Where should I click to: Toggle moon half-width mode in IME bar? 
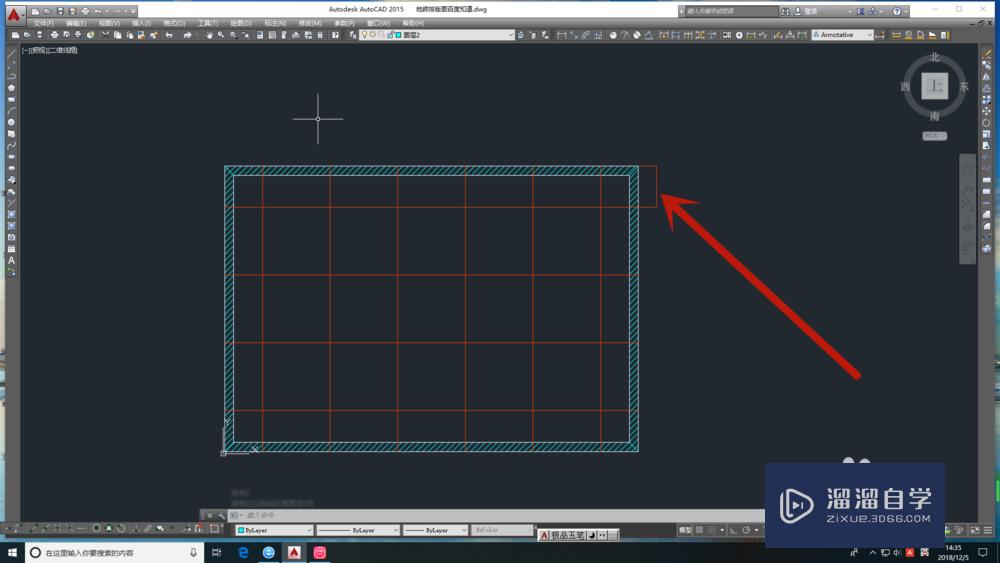click(x=592, y=535)
